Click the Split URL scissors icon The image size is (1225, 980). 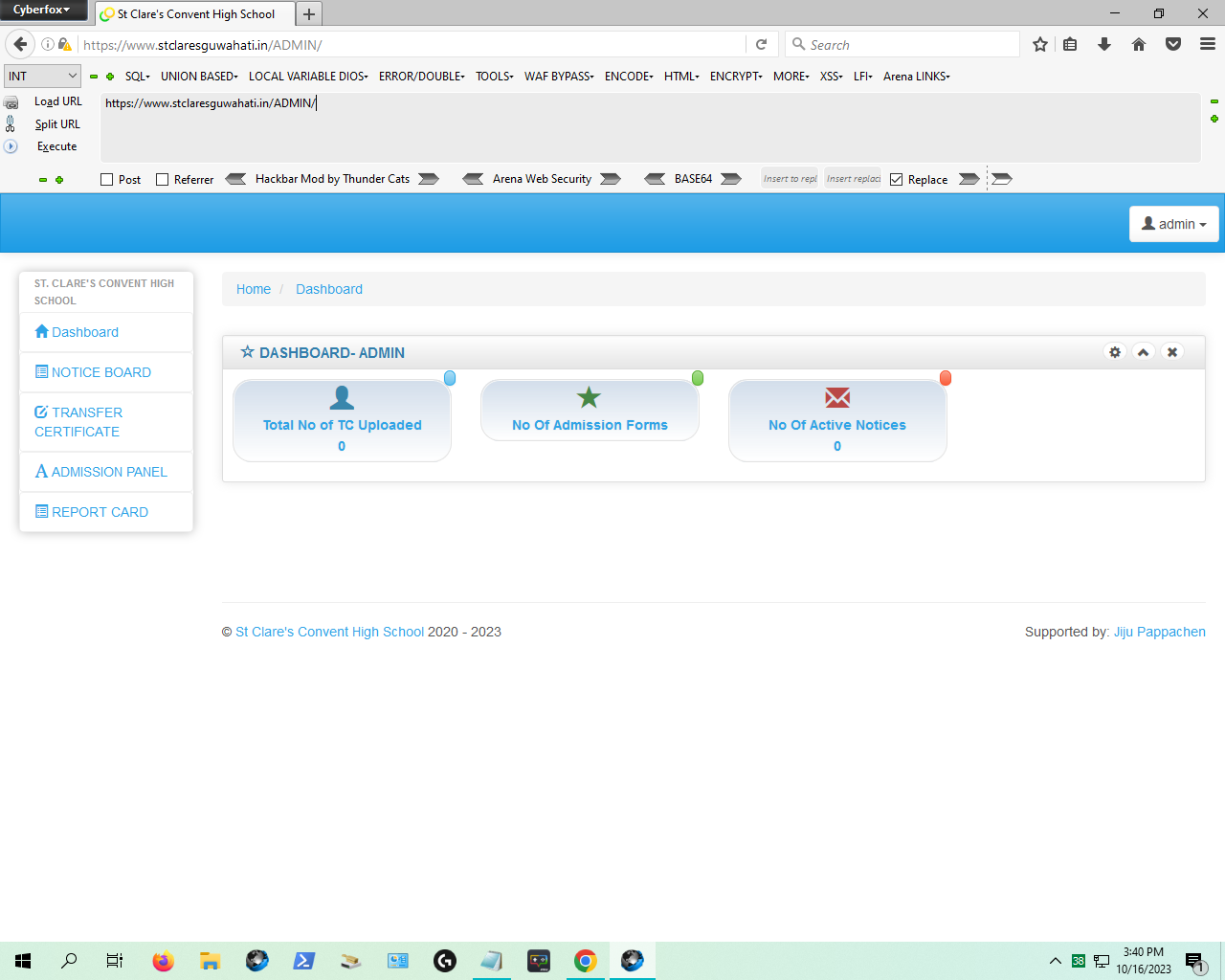(x=11, y=123)
